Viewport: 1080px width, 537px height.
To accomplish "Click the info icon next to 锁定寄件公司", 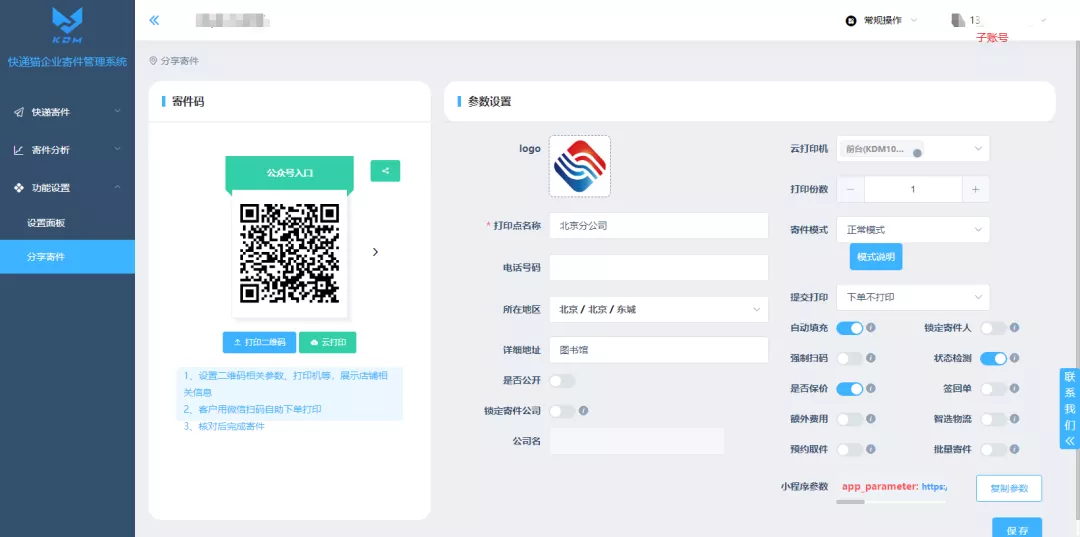I will click(583, 410).
